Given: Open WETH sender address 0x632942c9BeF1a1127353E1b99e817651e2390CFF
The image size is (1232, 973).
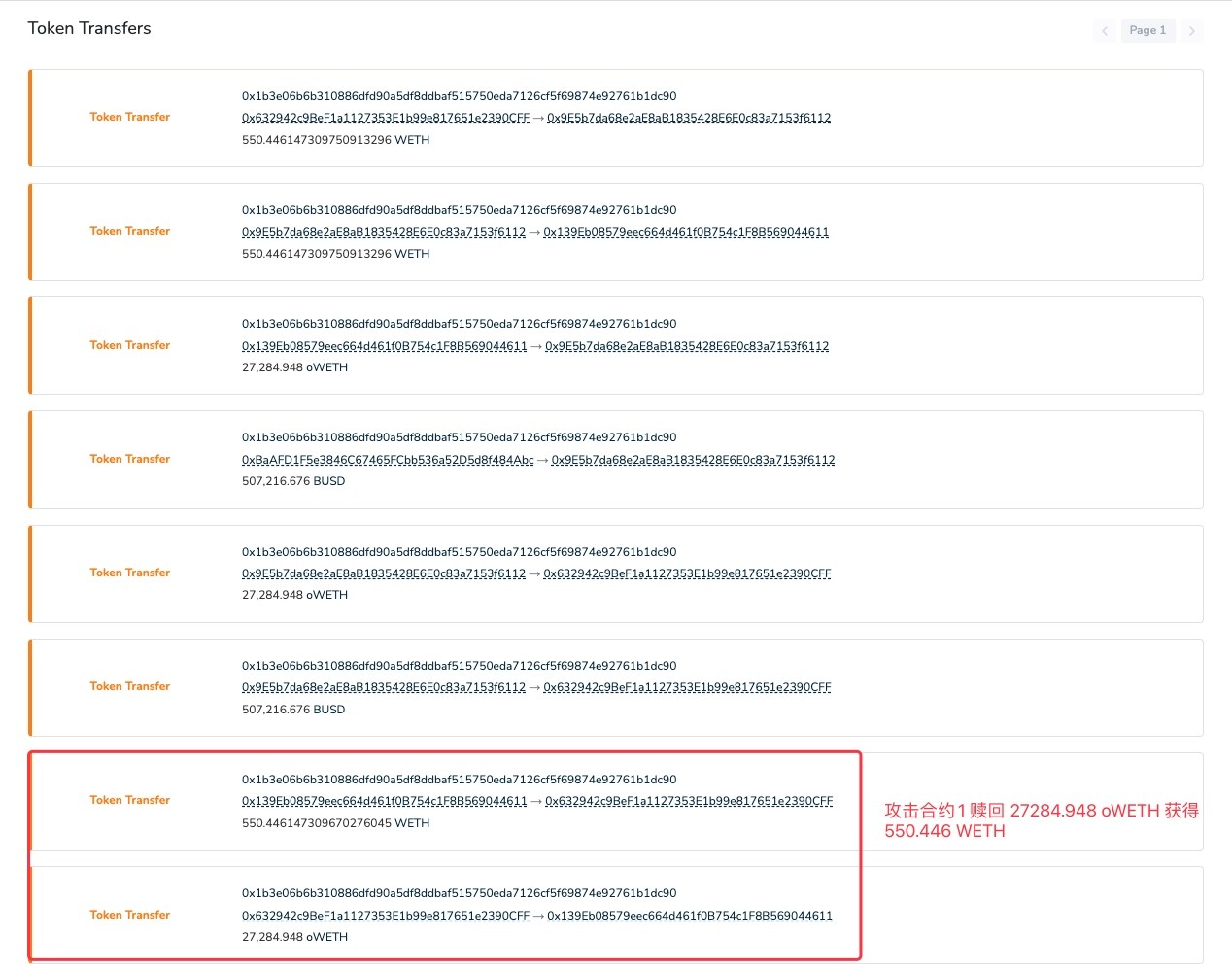Looking at the screenshot, I should point(386,118).
